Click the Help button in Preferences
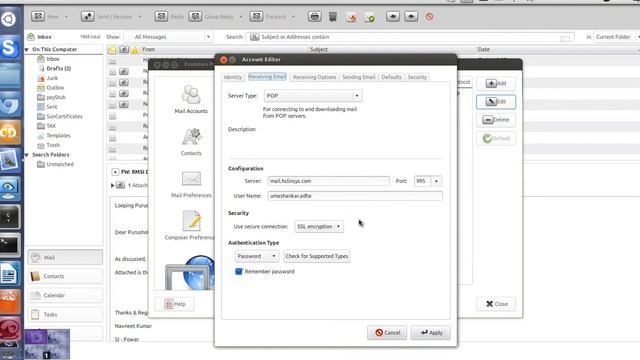The image size is (640, 360). coord(175,304)
